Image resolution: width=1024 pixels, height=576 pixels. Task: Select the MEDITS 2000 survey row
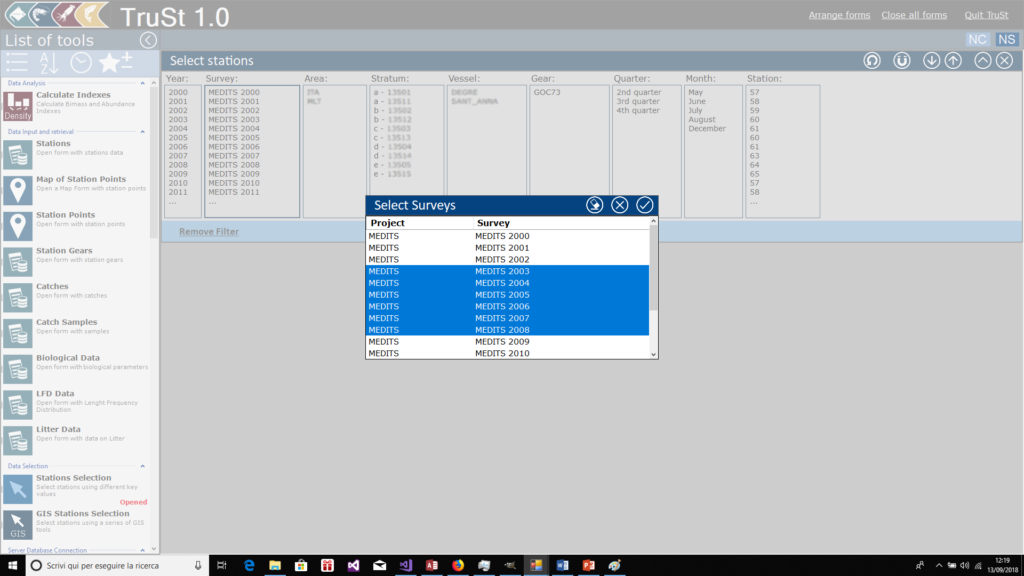click(507, 236)
